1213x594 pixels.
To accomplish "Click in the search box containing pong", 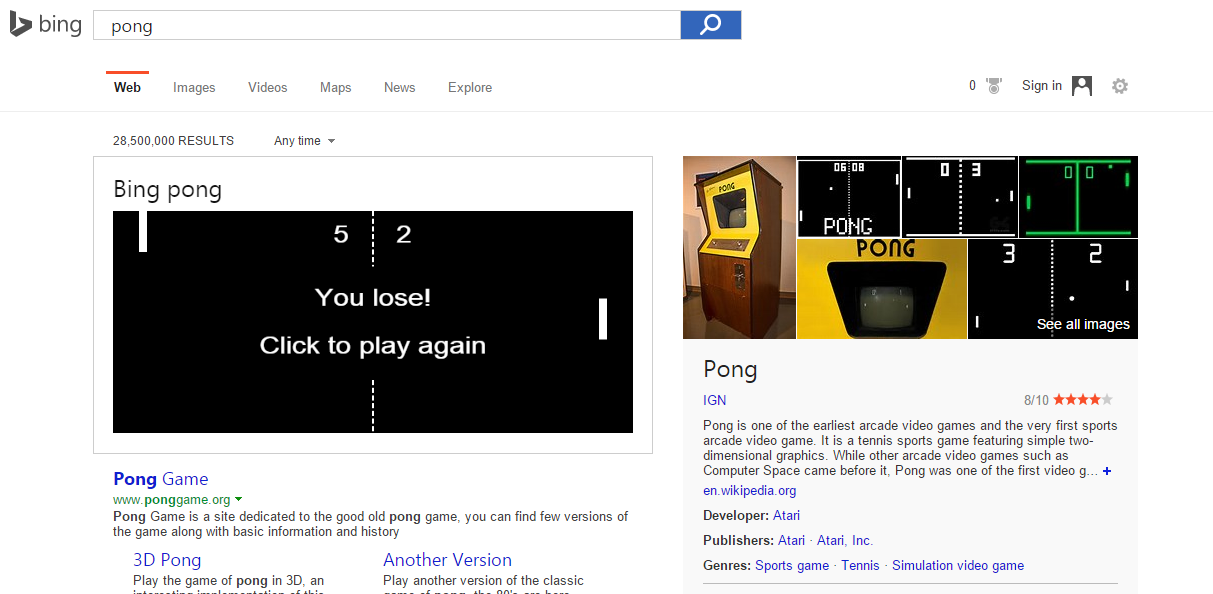I will coord(386,25).
